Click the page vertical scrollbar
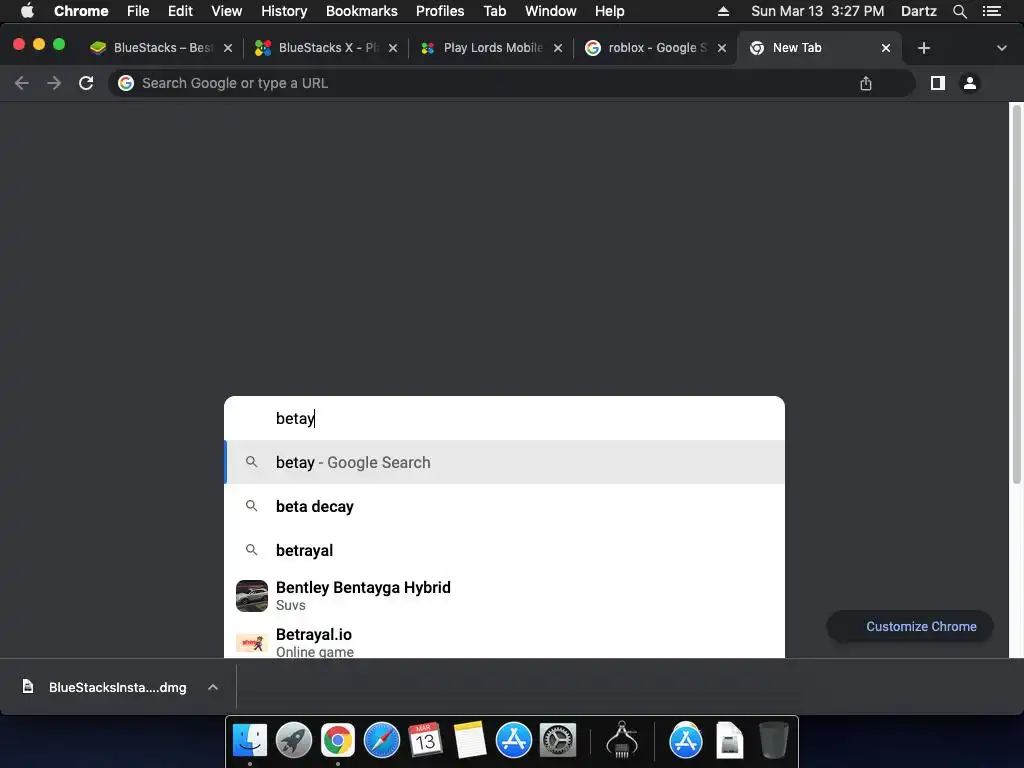 tap(1016, 294)
